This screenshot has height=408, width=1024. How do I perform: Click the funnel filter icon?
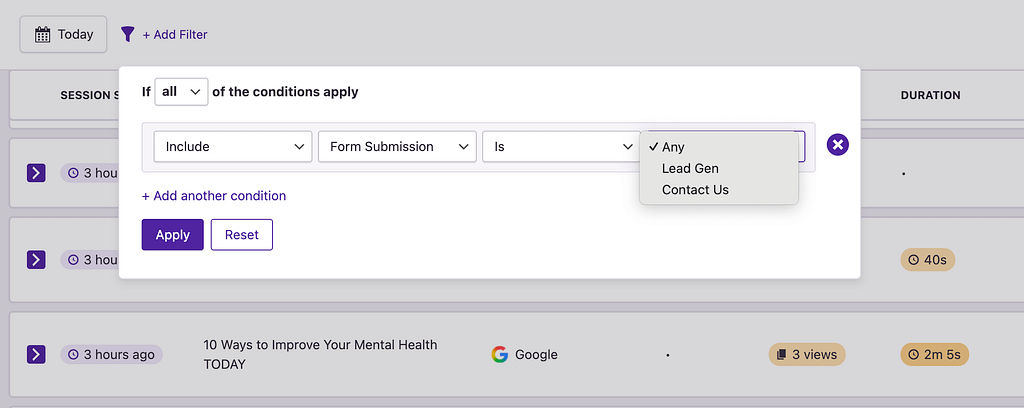(128, 34)
